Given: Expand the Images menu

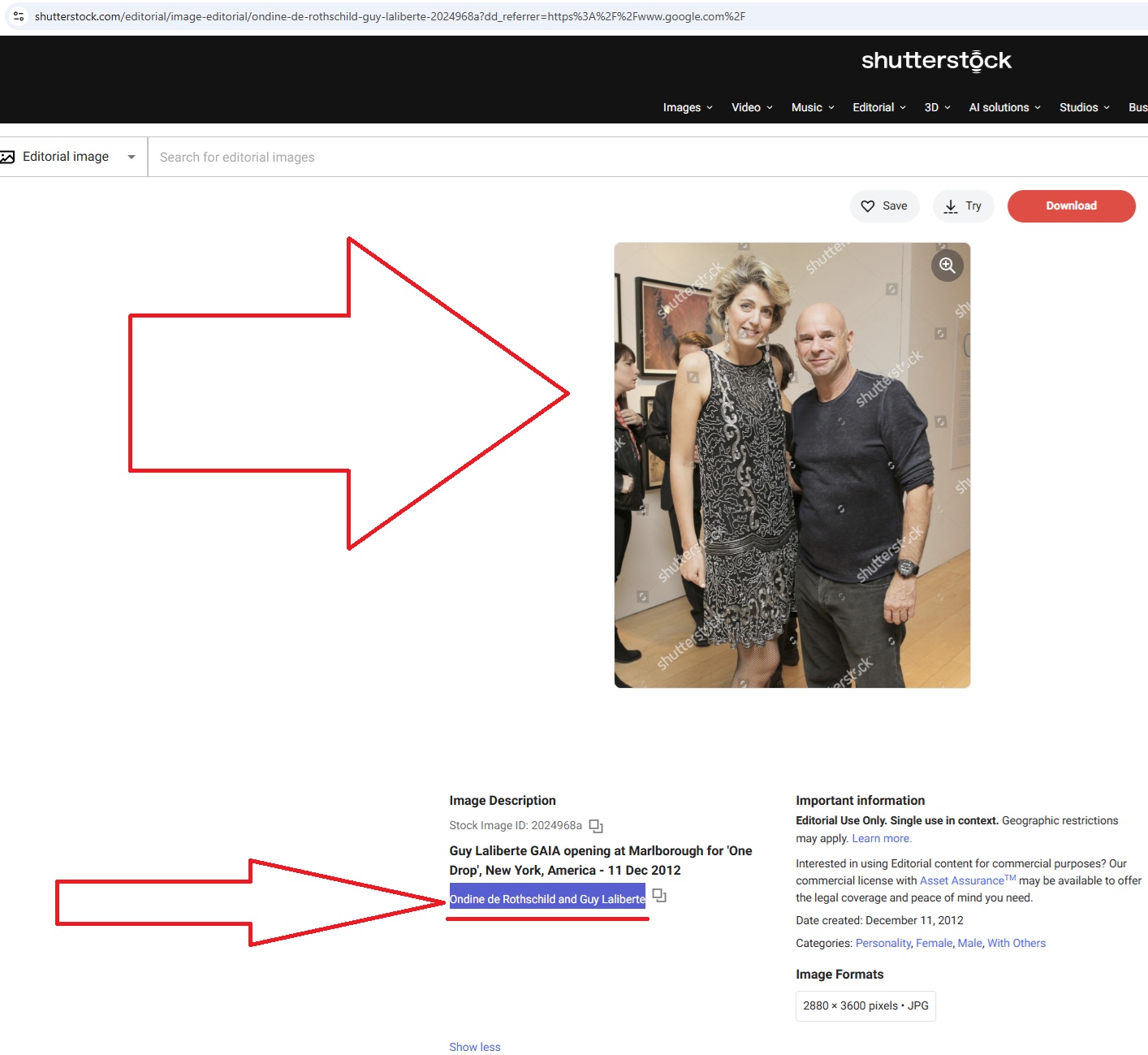Looking at the screenshot, I should coord(688,107).
